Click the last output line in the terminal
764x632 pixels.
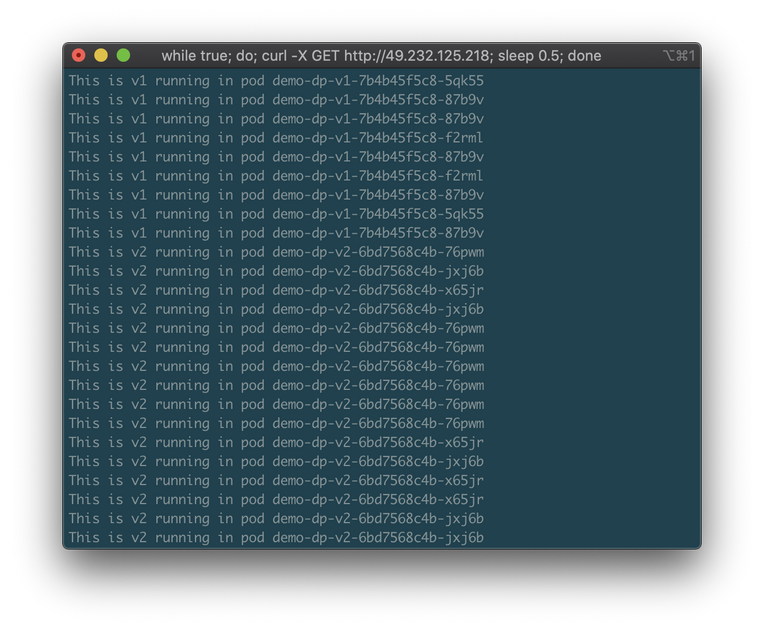click(x=275, y=537)
